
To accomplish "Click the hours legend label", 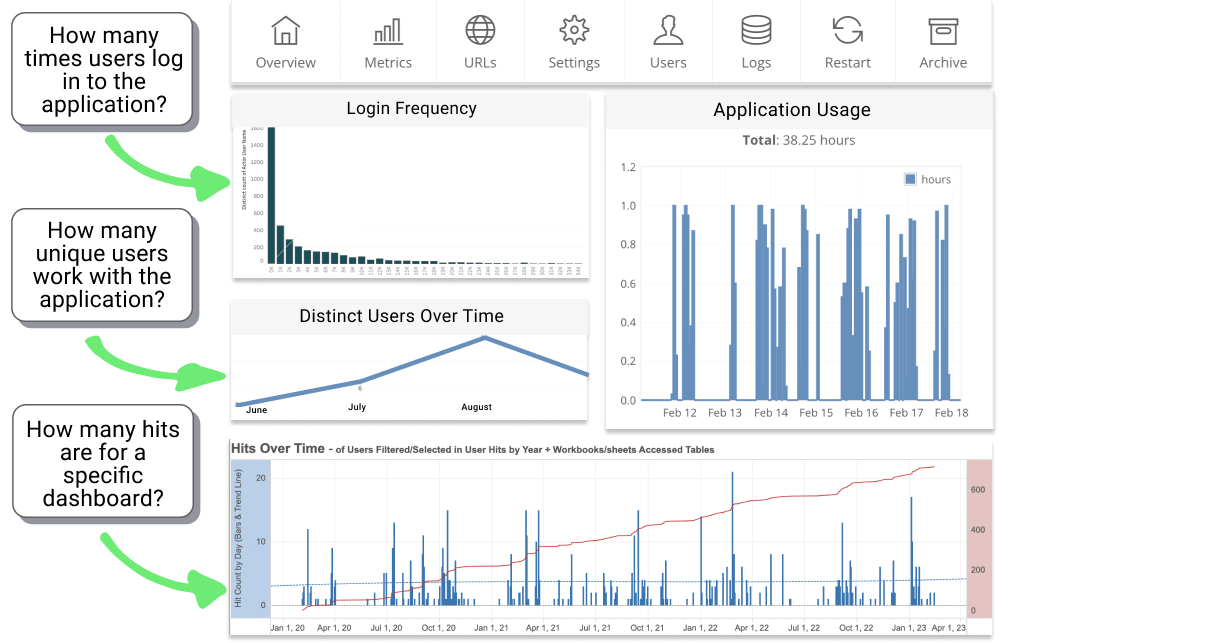I will click(x=936, y=179).
